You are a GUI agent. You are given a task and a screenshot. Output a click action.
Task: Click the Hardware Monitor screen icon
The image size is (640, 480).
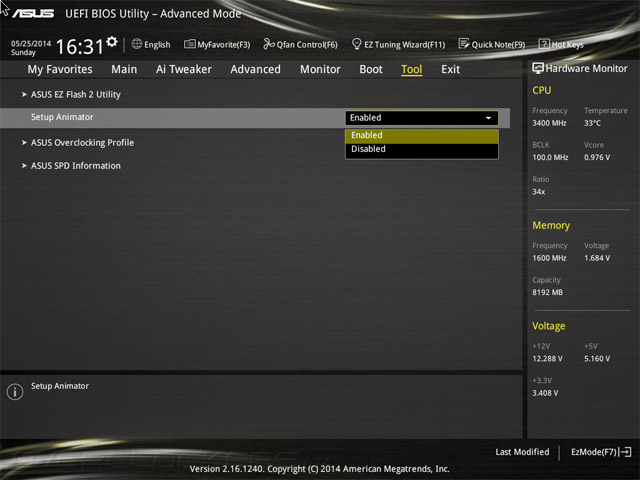(538, 68)
